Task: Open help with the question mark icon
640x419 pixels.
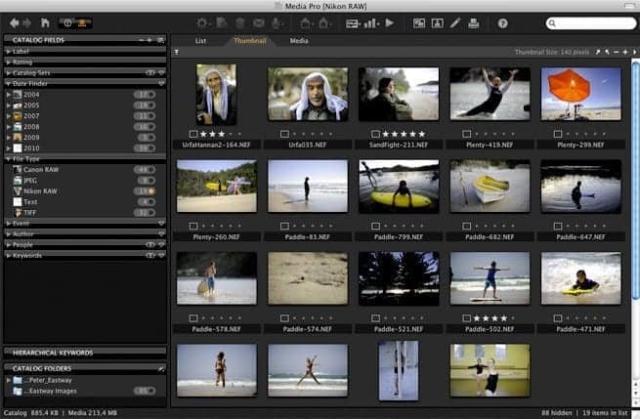Action: tap(502, 22)
